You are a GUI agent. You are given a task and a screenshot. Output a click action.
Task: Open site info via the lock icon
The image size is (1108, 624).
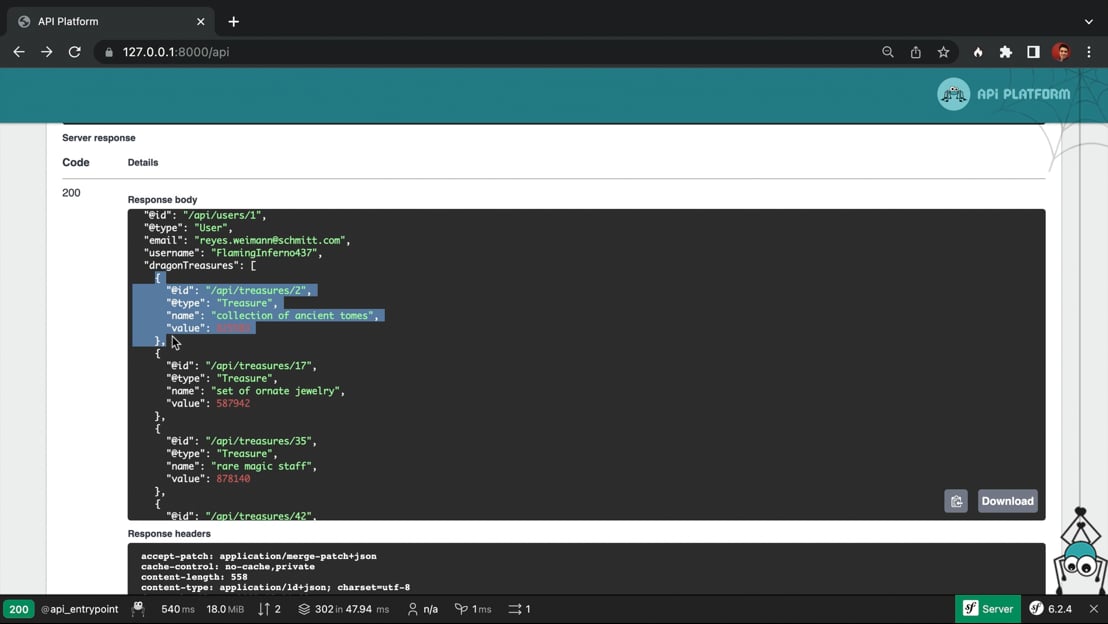coord(108,52)
